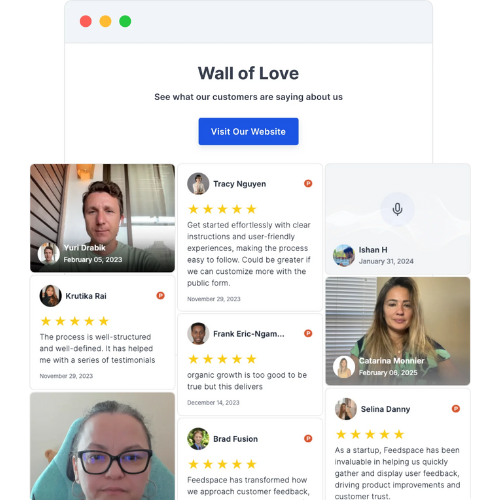The width and height of the screenshot is (500, 500).
Task: Click Tracy Nguyen's five-star rating
Action: coord(222,209)
